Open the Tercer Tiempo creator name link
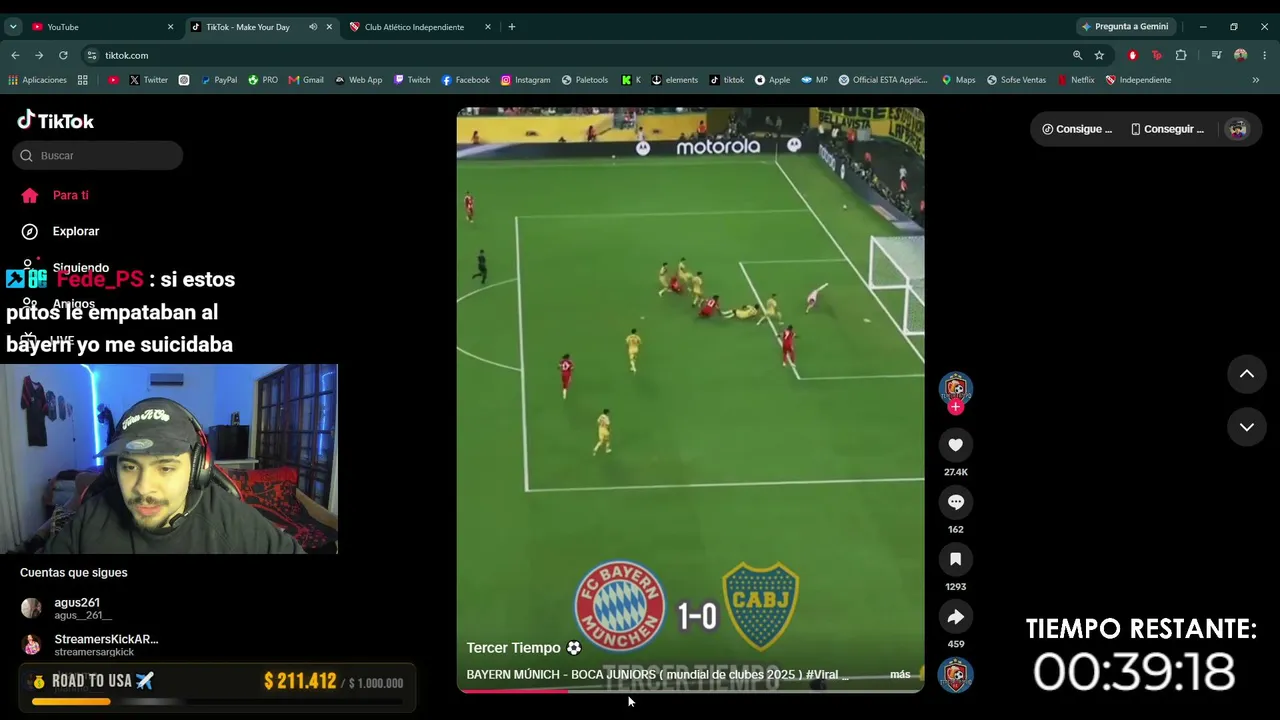This screenshot has width=1280, height=720. coord(513,648)
